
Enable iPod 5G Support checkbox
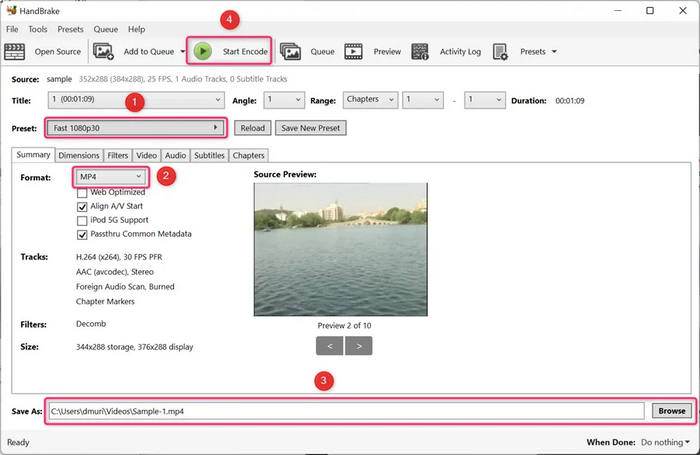(x=82, y=221)
